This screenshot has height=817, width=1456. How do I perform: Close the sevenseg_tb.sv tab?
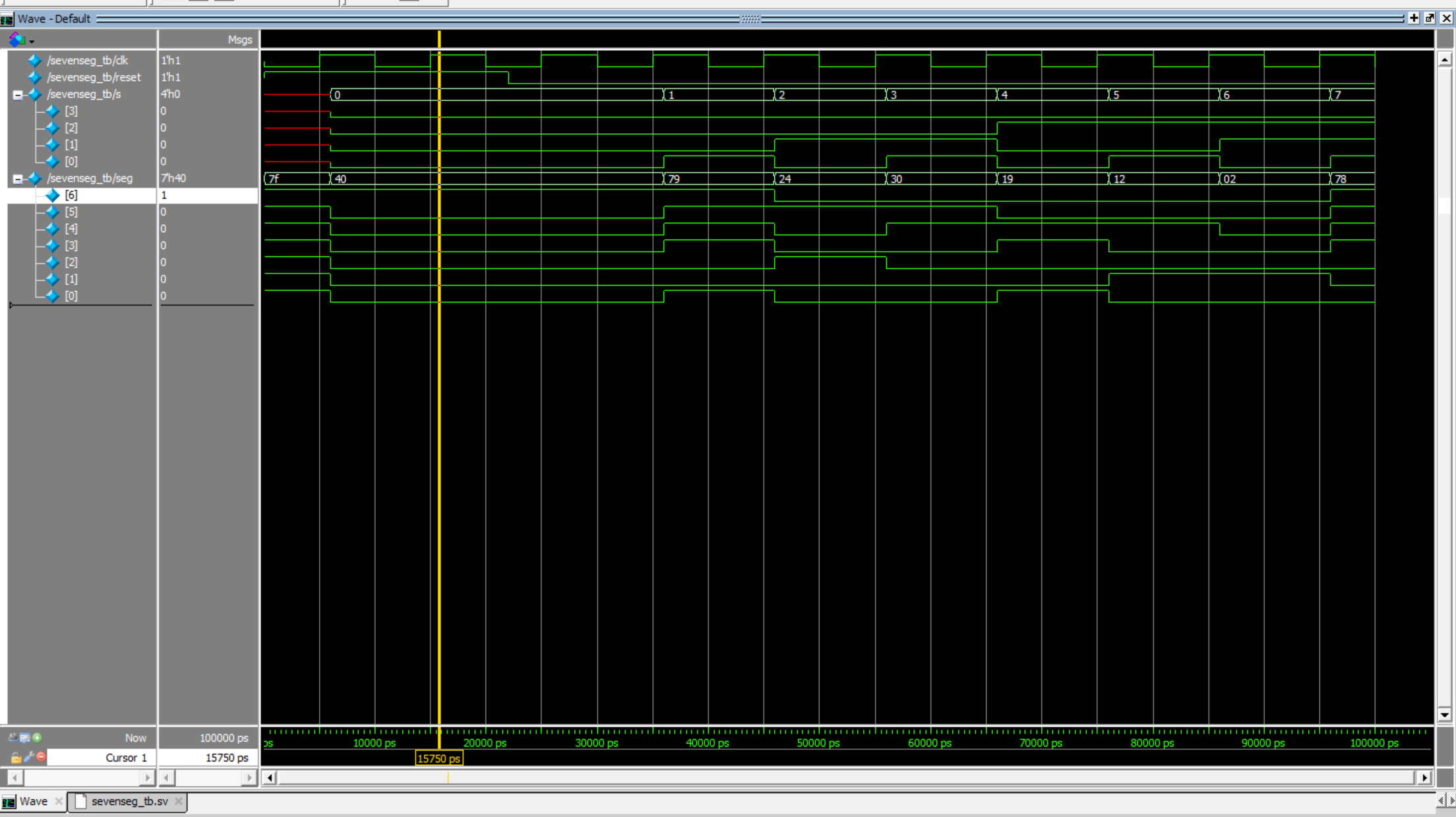[x=178, y=801]
